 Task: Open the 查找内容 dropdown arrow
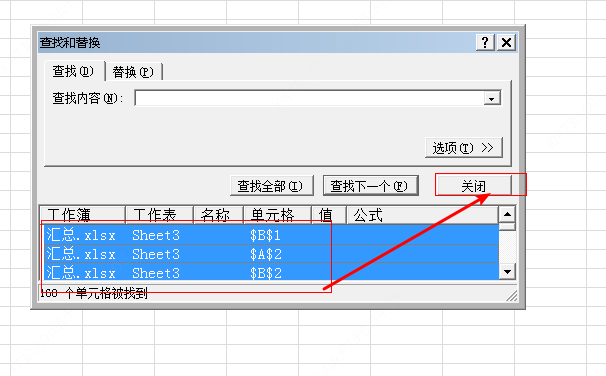(492, 99)
